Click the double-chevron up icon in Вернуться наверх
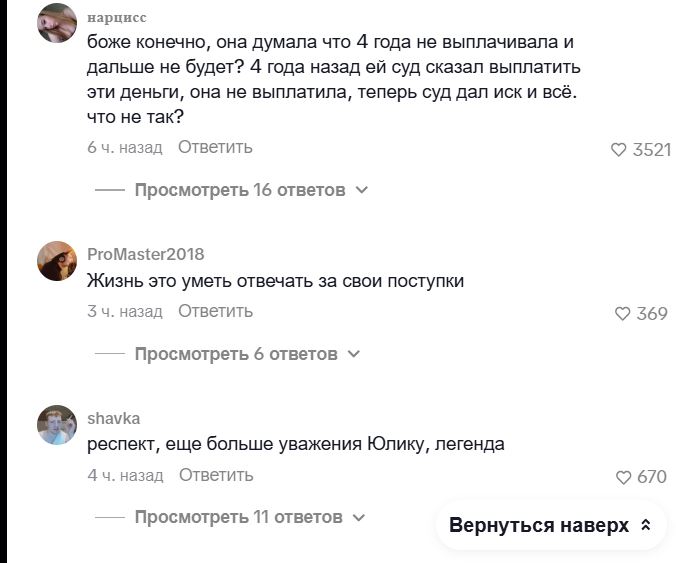 click(x=645, y=525)
